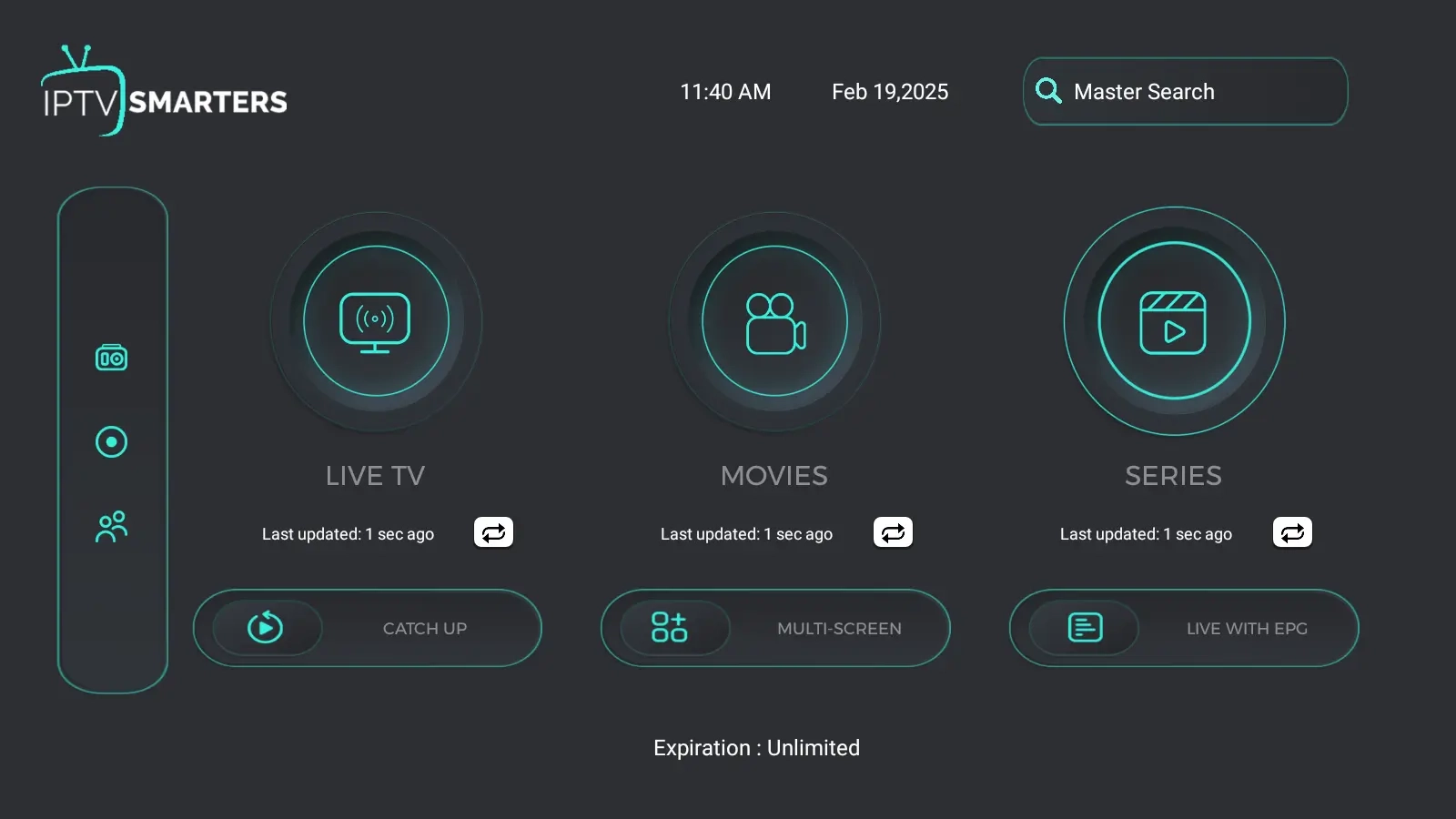
Task: Click Series 'Last updated: 1 sec ago' text
Action: (x=1146, y=534)
